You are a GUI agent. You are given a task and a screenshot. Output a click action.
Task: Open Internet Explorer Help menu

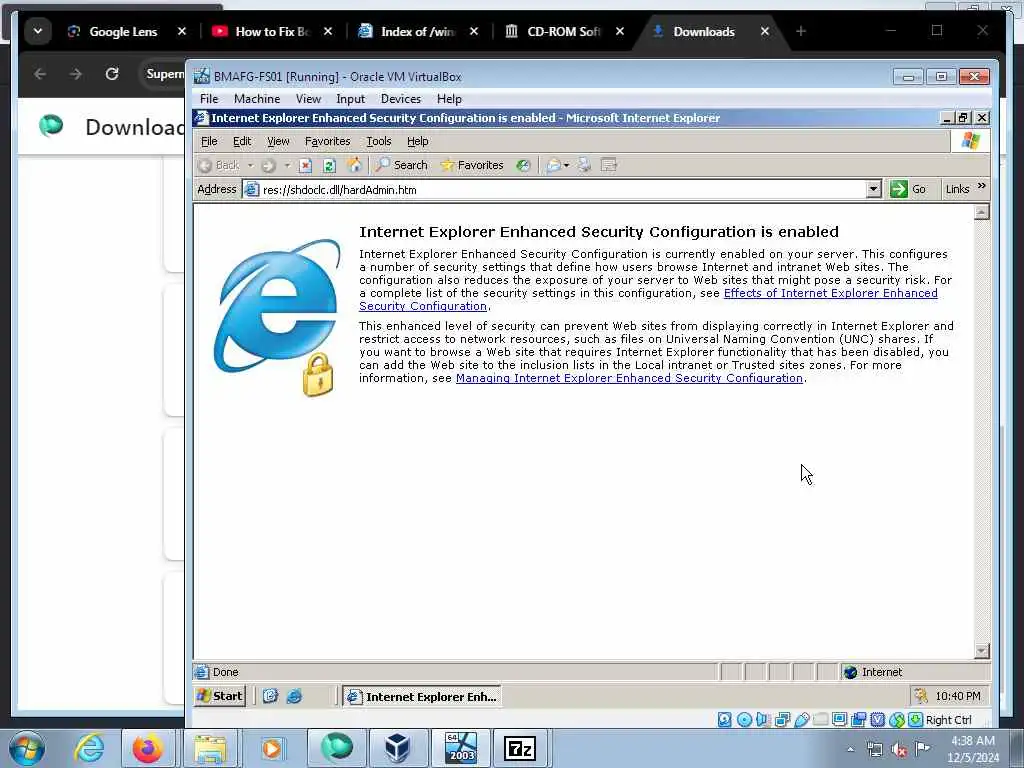[x=417, y=141]
